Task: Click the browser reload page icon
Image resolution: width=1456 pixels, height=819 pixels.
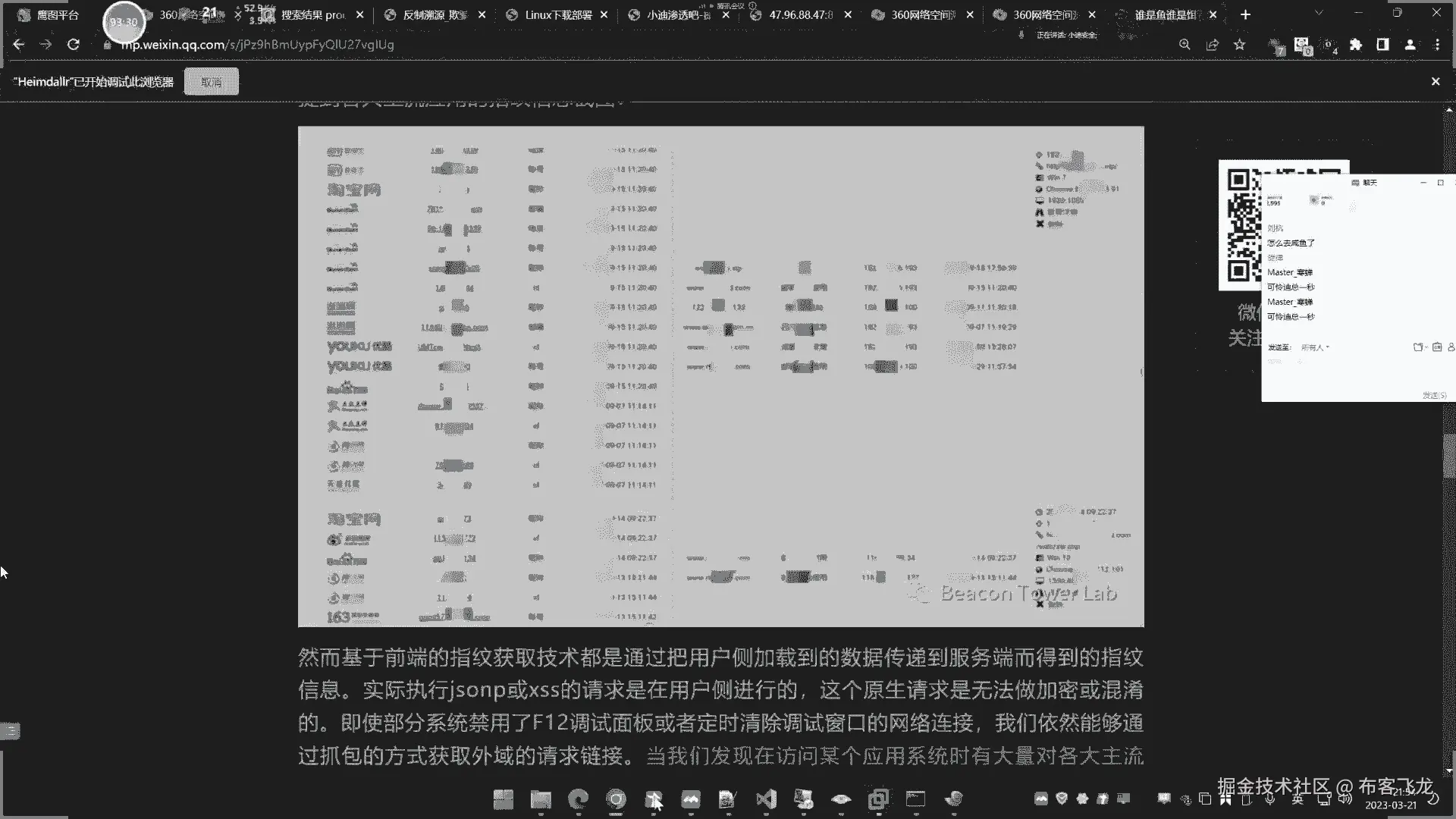Action: (x=73, y=45)
